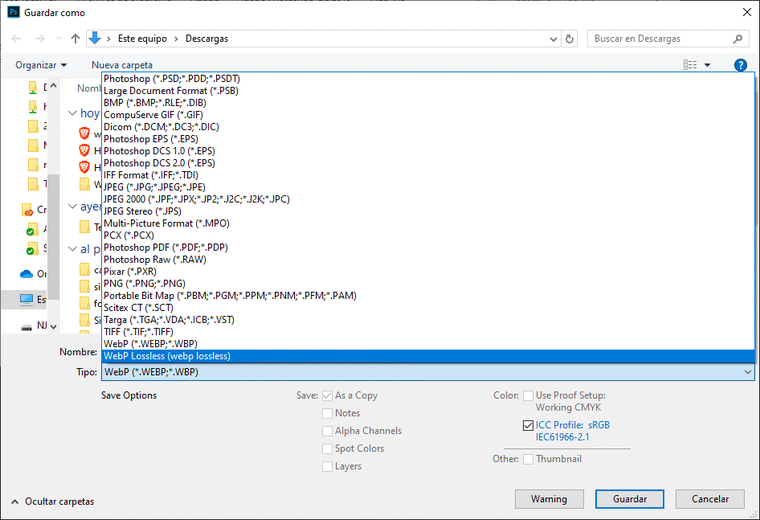Image resolution: width=760 pixels, height=520 pixels.
Task: Select Dicom file format
Action: click(428, 127)
